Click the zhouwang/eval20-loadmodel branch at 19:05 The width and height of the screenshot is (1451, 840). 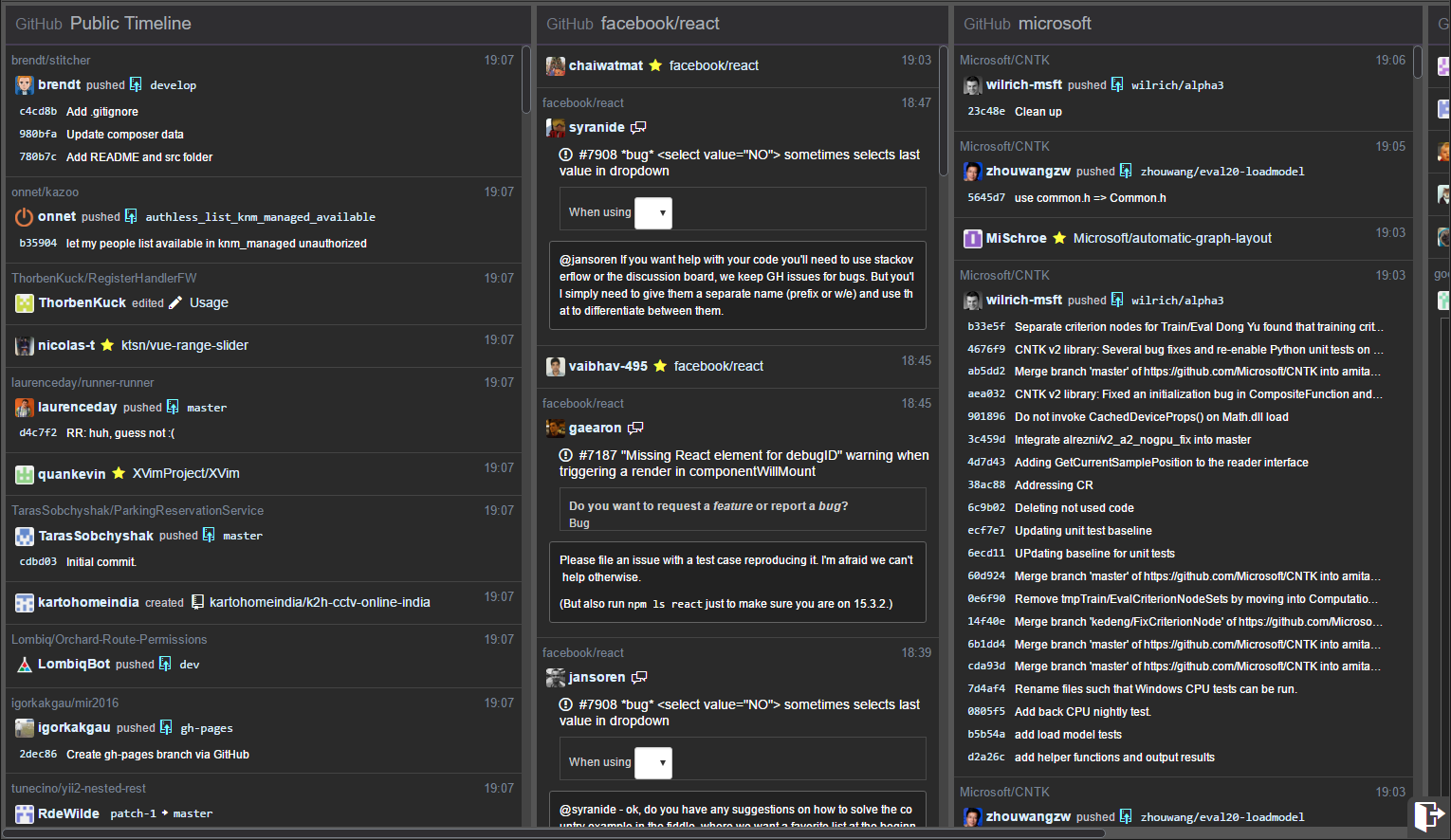[1222, 172]
